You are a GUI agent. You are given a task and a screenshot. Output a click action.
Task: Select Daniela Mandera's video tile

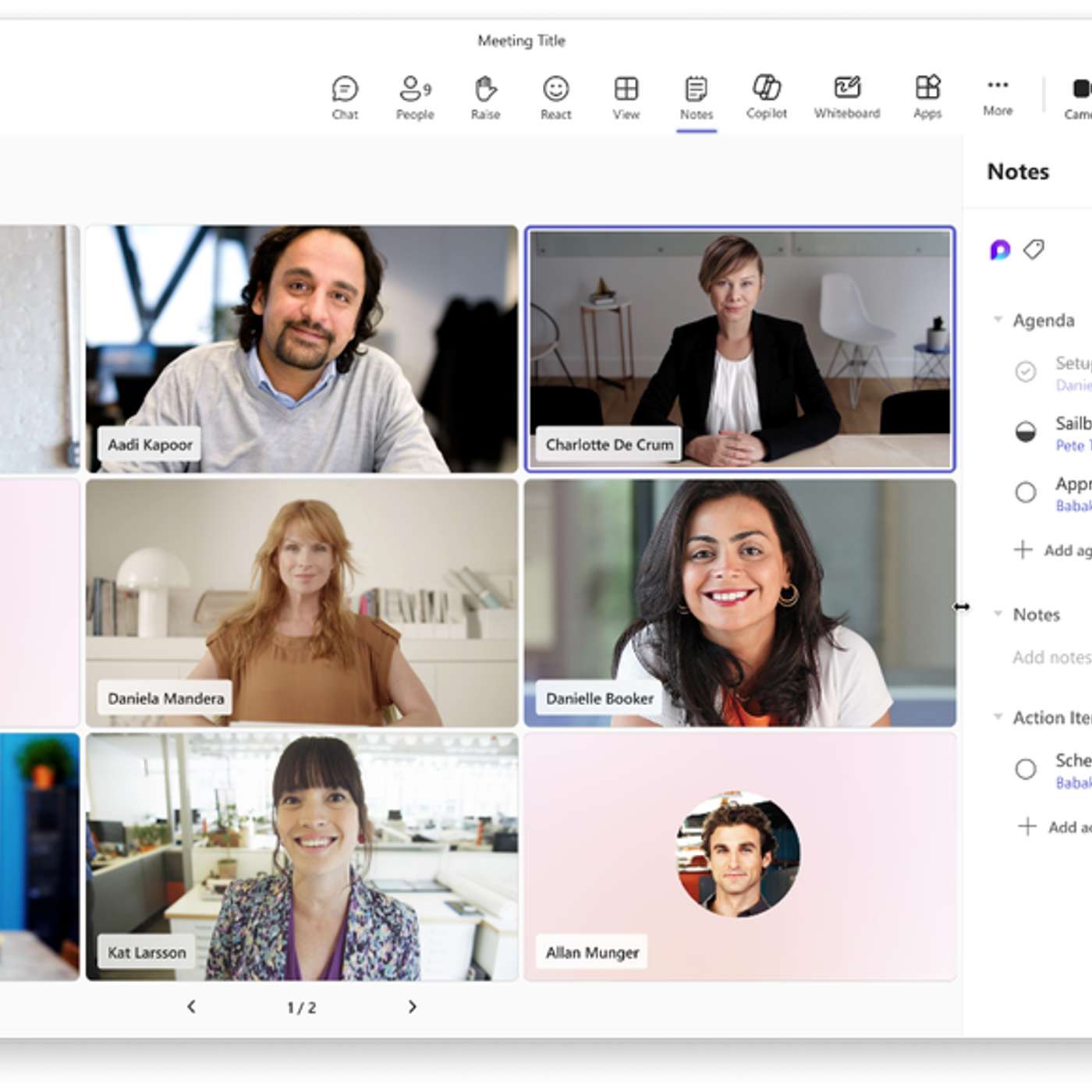(x=302, y=603)
